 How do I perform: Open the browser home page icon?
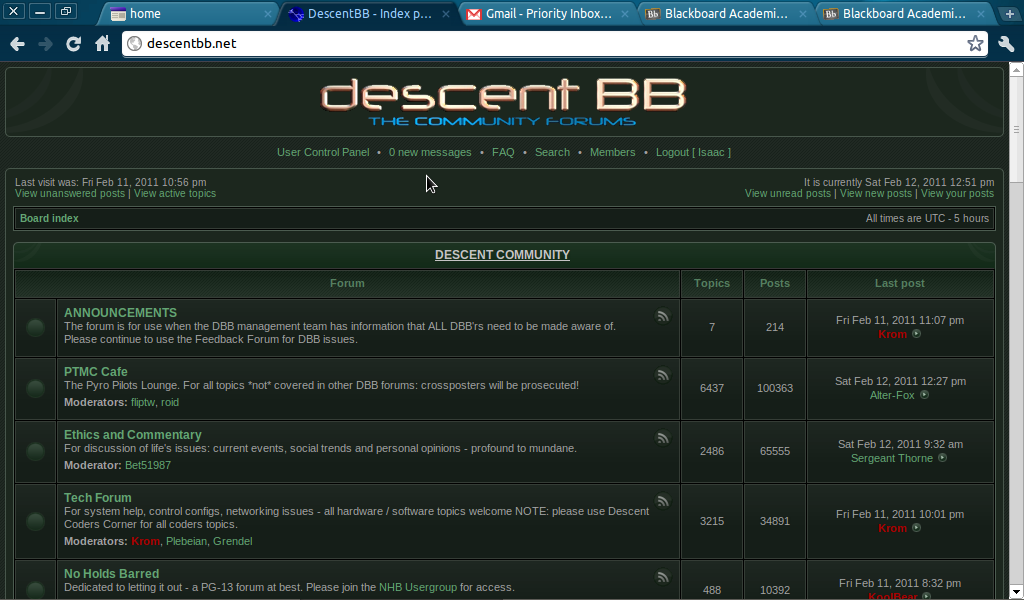pos(103,44)
